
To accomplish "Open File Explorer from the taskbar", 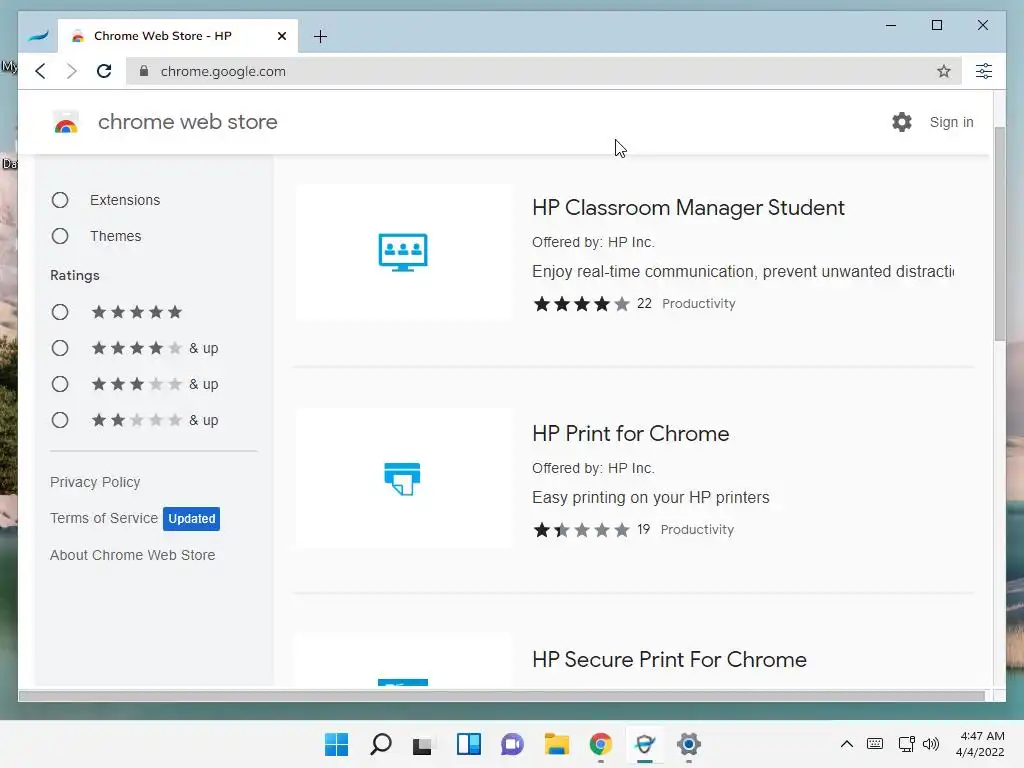I will coord(556,744).
